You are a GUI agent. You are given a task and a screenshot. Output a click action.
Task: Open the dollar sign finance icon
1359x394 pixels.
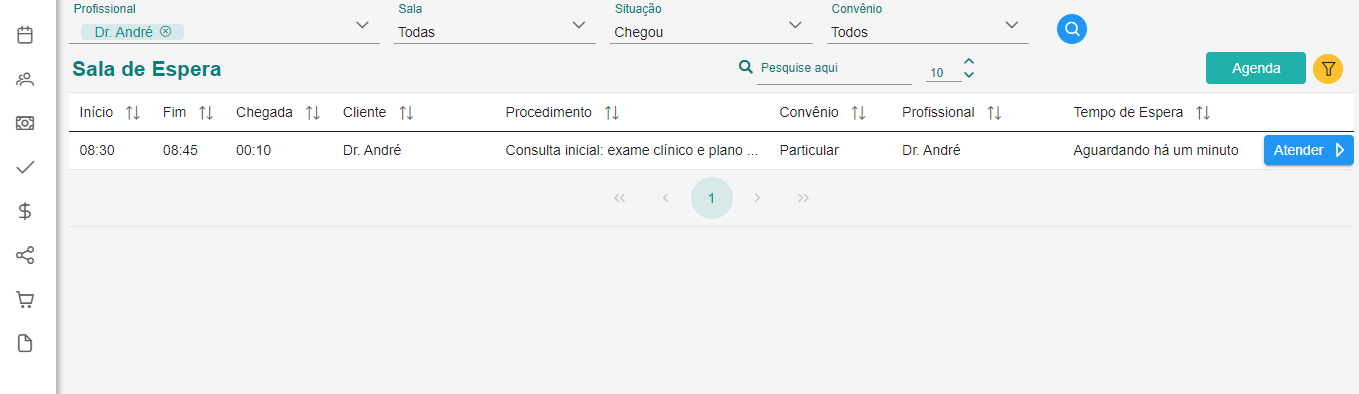(x=25, y=211)
